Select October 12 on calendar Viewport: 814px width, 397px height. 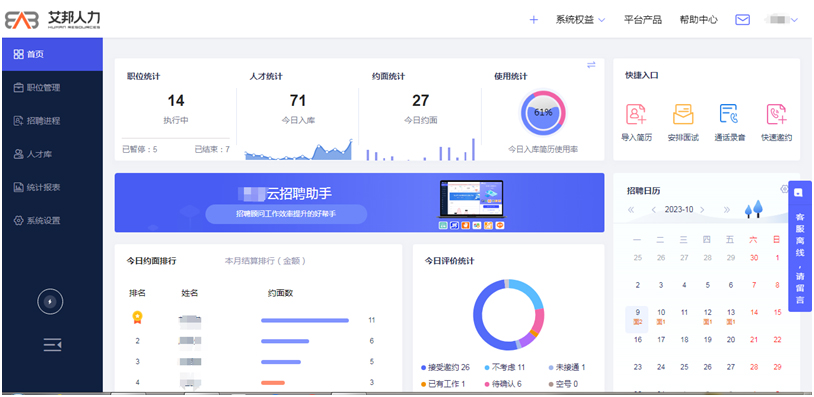(708, 317)
